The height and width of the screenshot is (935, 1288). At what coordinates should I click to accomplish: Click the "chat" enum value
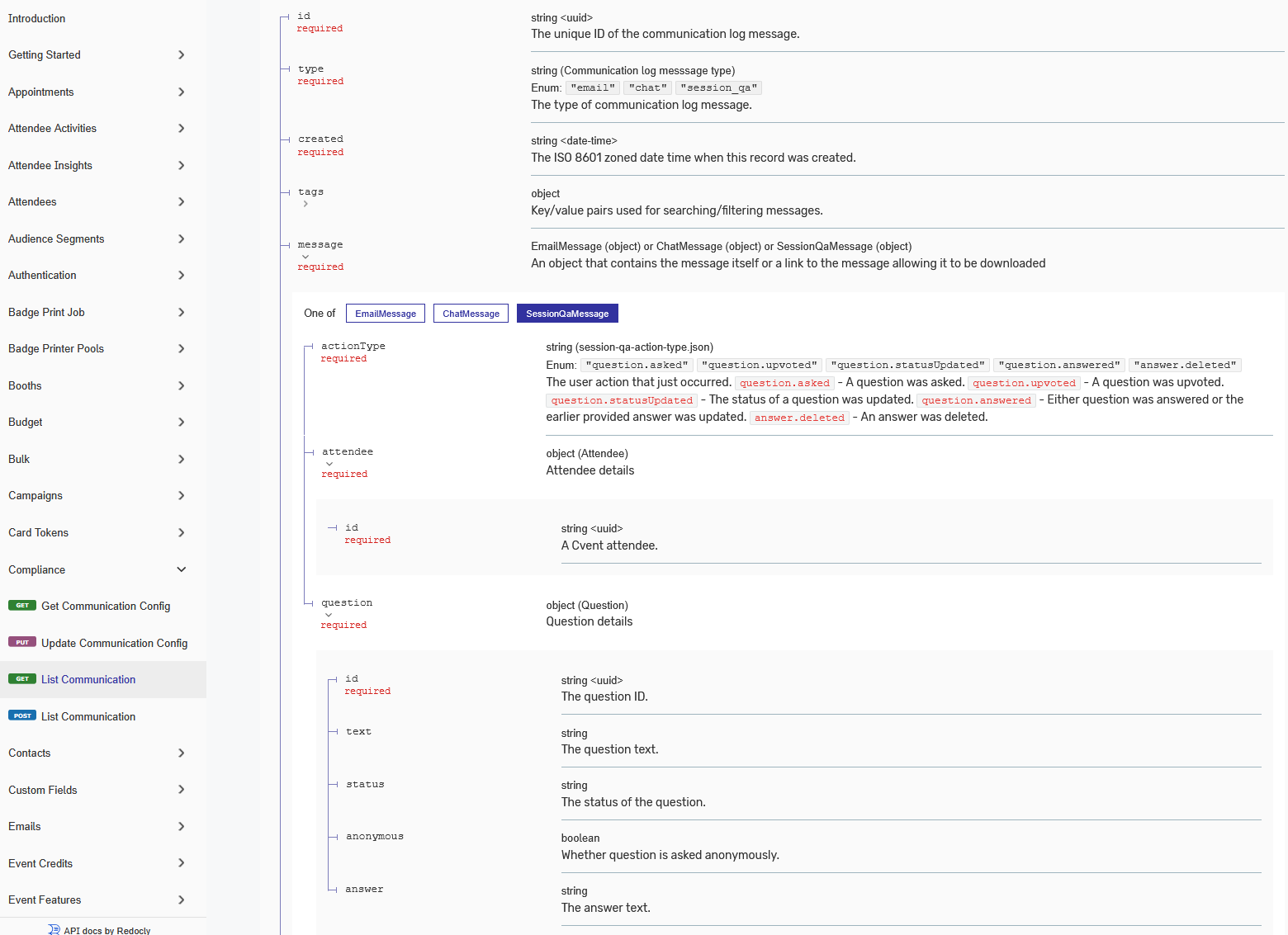[648, 87]
